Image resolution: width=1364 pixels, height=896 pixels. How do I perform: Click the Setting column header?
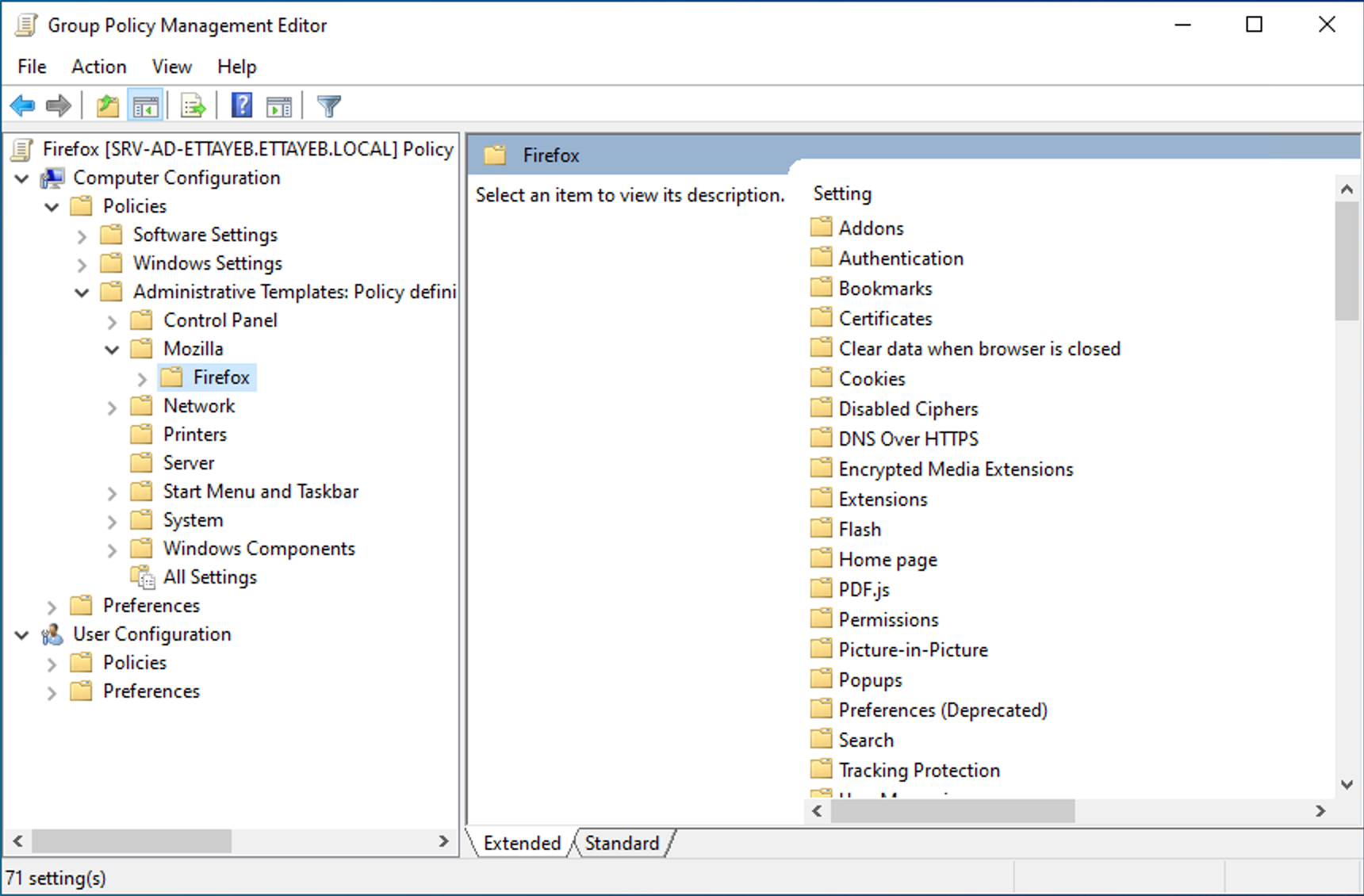pos(842,193)
